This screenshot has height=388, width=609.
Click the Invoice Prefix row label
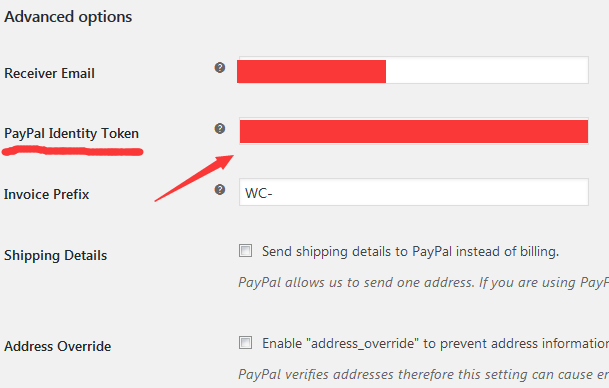pos(47,194)
